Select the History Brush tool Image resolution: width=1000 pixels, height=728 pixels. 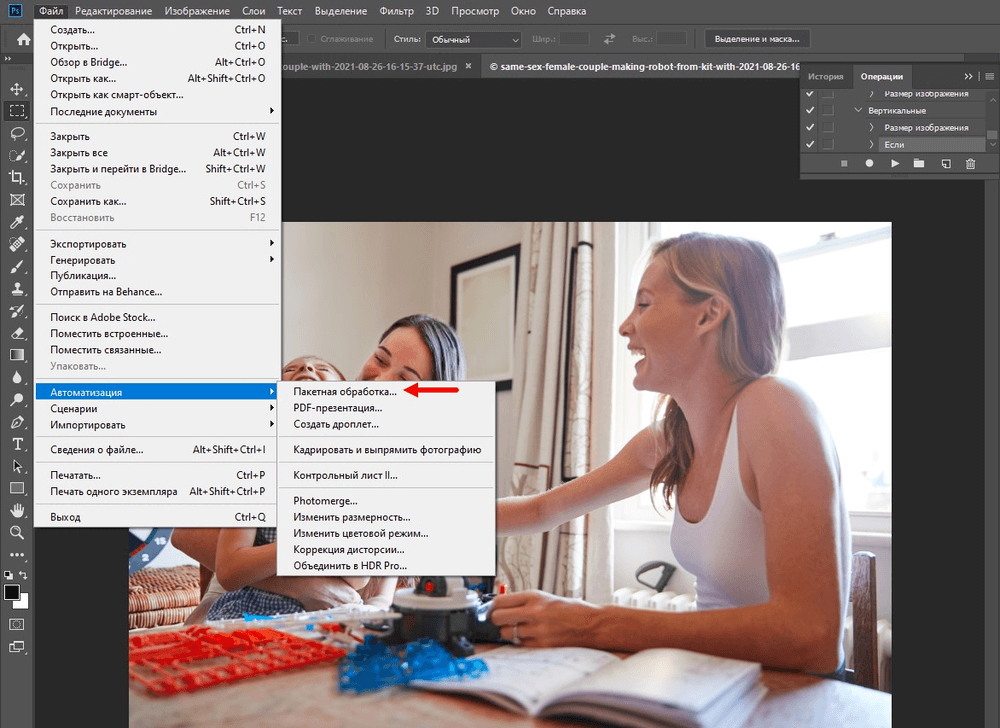point(17,311)
